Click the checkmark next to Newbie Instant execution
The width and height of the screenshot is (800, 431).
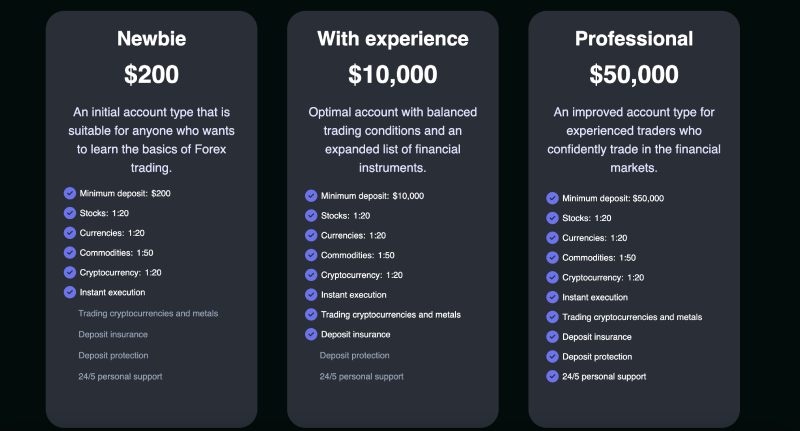[70, 292]
